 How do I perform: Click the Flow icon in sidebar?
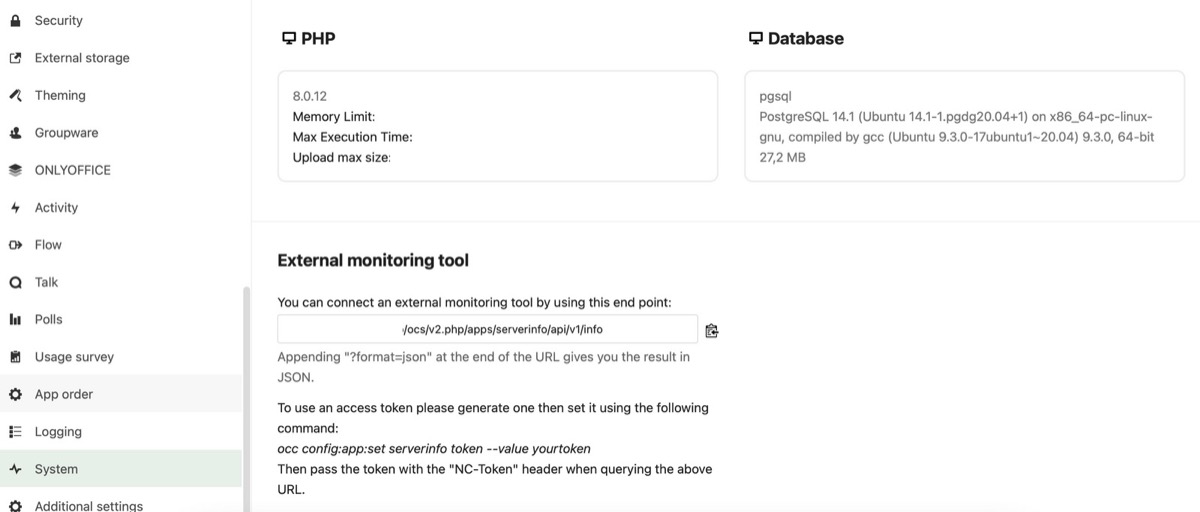click(15, 245)
